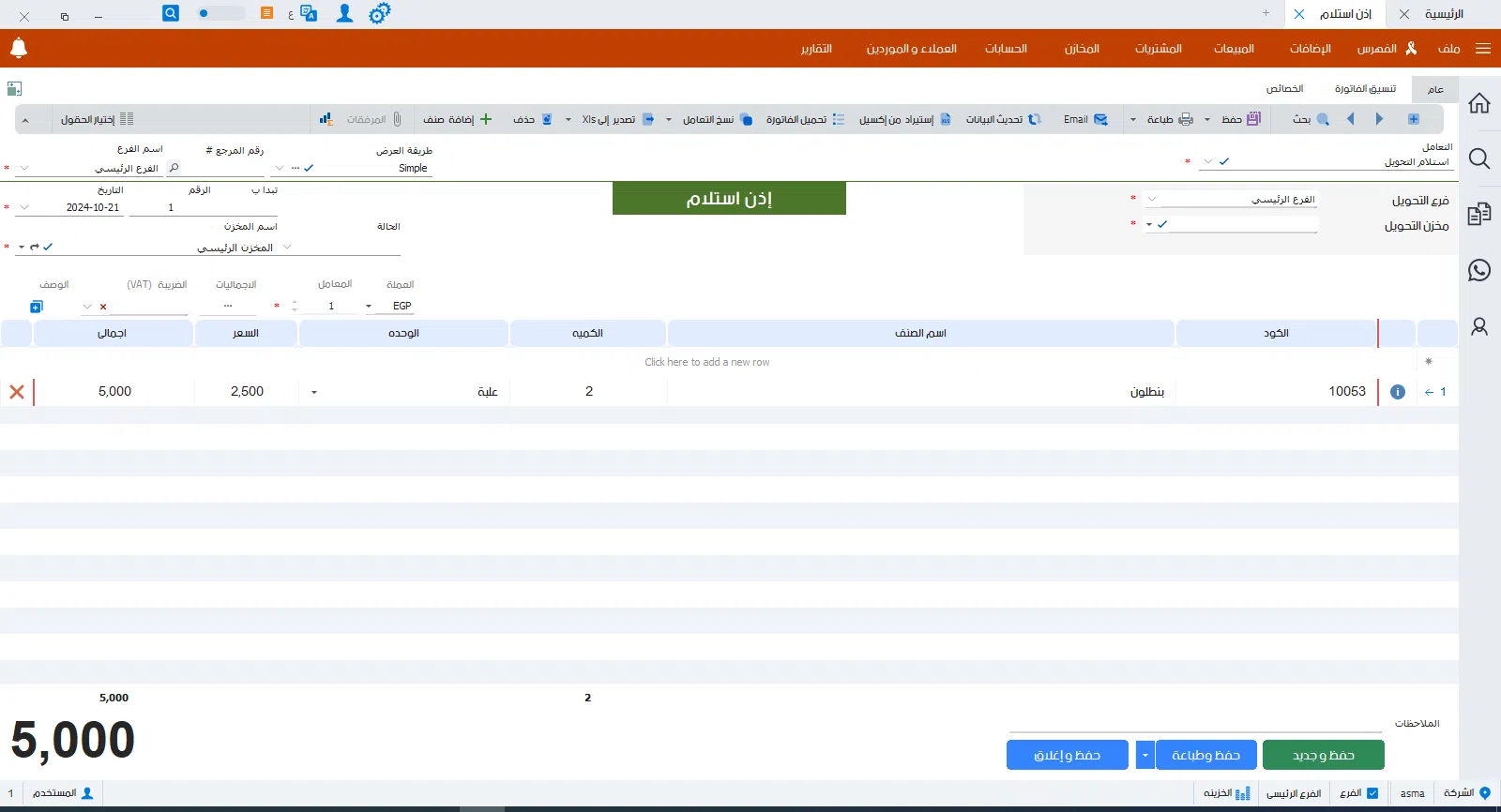1501x812 pixels.
Task: Click the translate icon in title bar
Action: point(309,13)
